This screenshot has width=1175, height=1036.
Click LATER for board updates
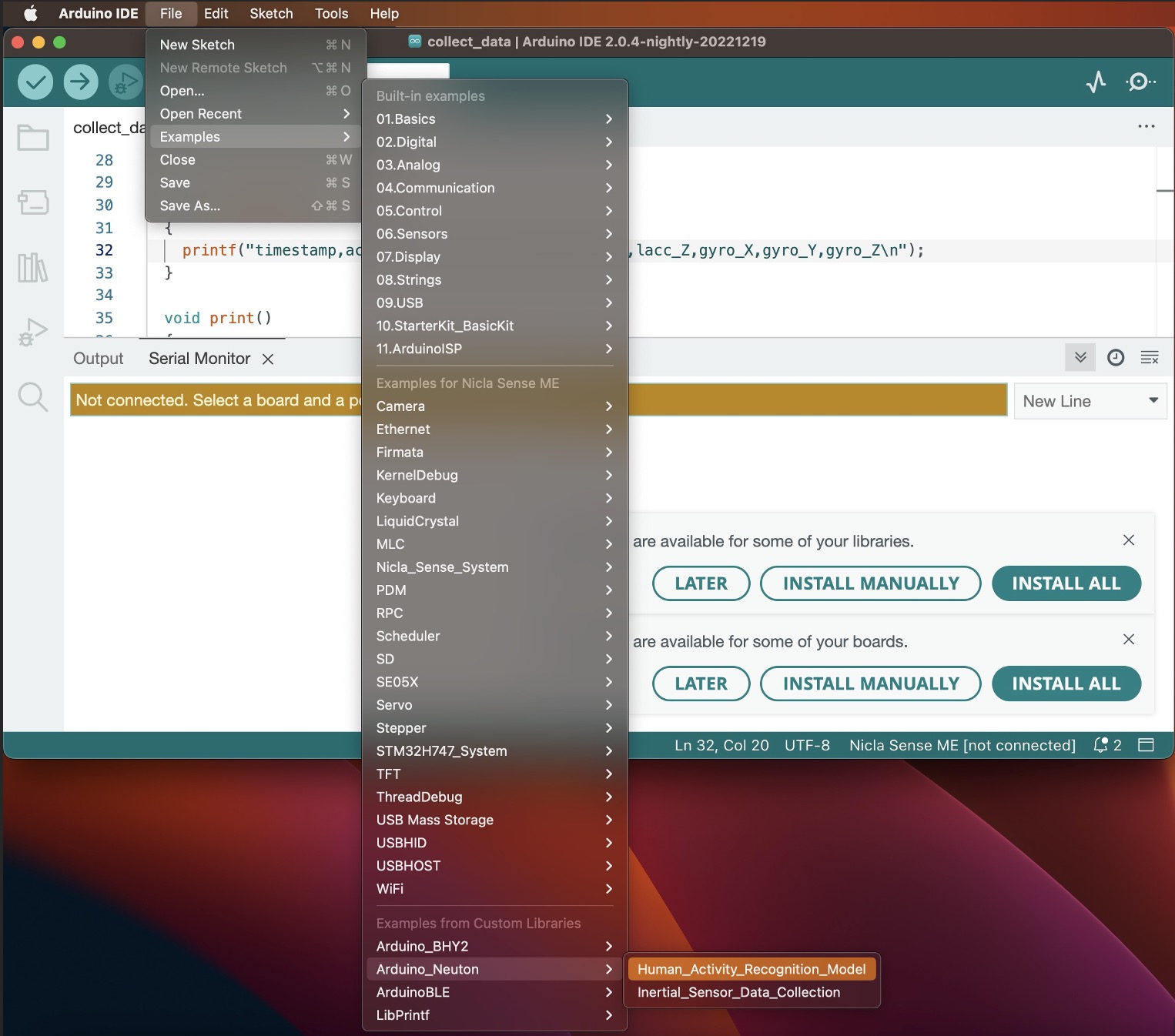(x=701, y=683)
